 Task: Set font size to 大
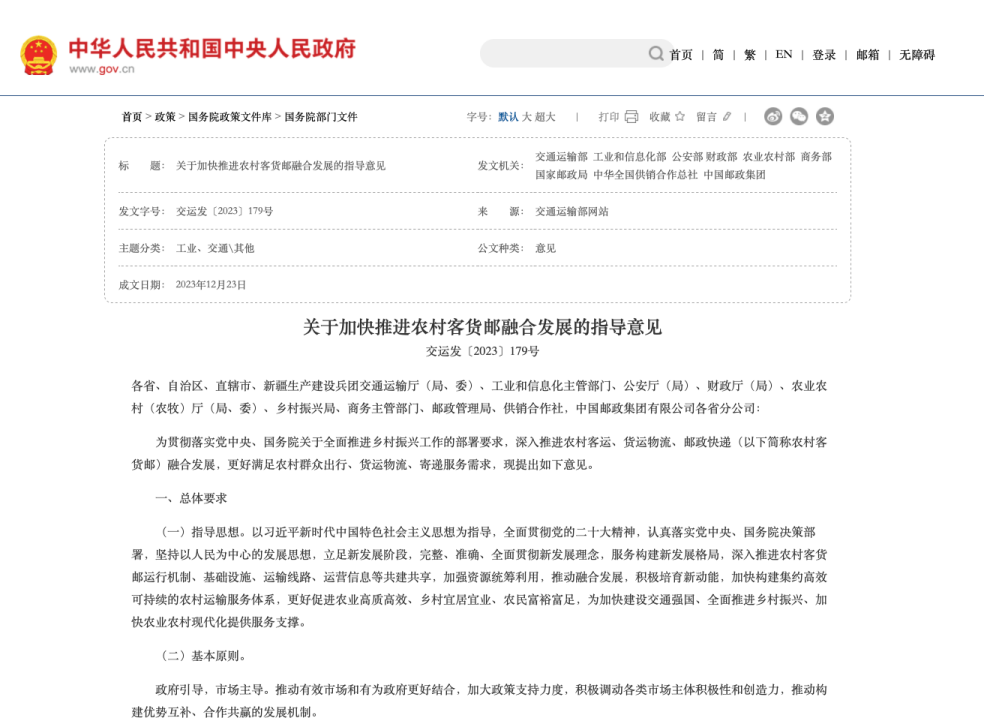(527, 117)
